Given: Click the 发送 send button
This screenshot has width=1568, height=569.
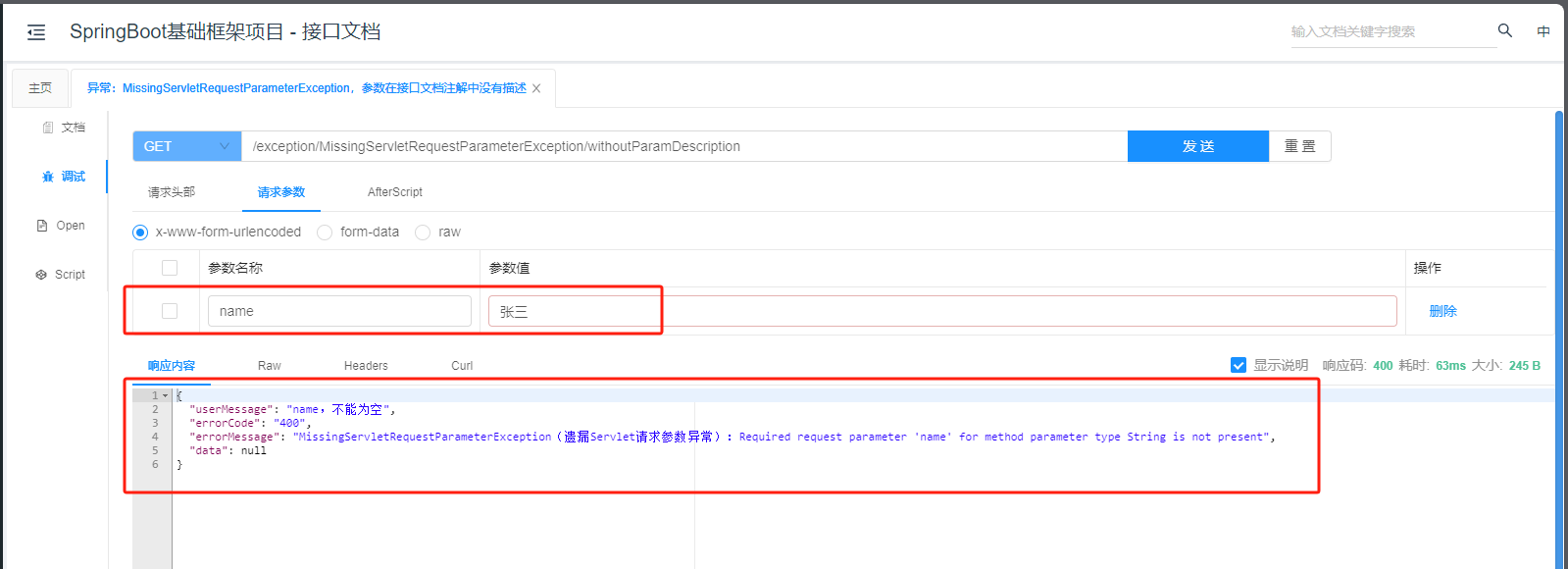Looking at the screenshot, I should coord(1198,146).
